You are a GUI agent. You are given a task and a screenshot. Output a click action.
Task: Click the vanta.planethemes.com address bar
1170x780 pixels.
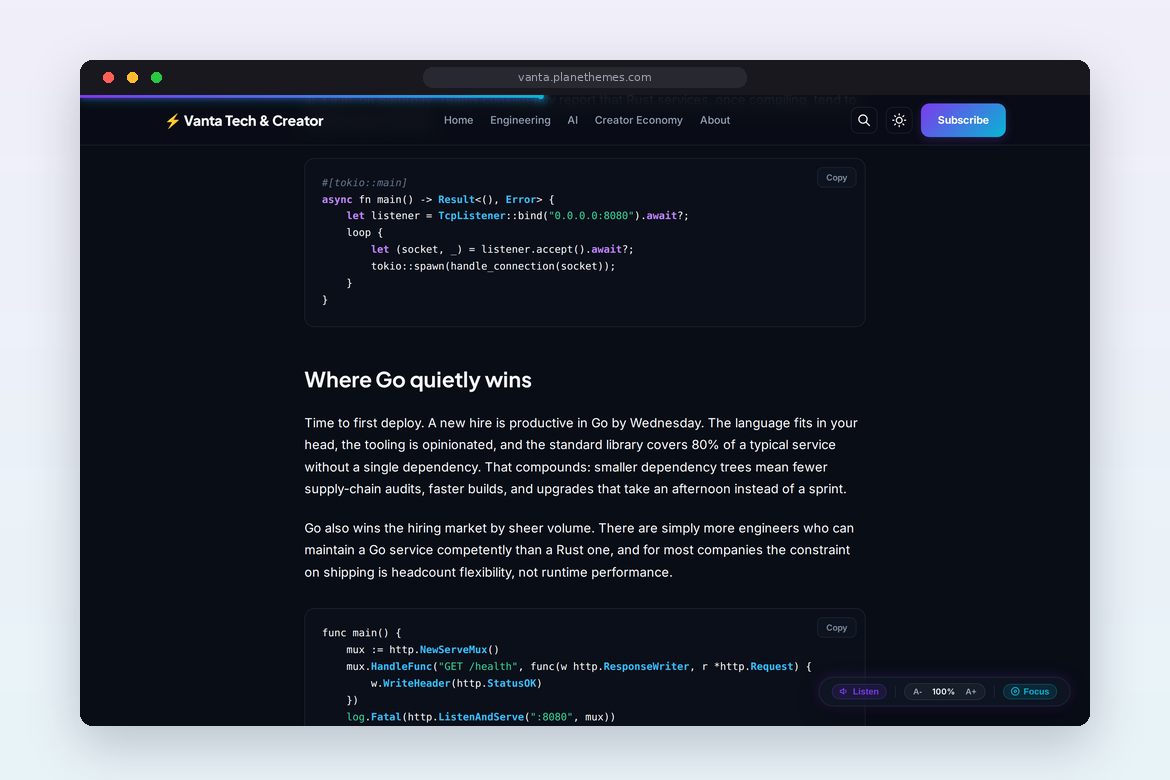click(584, 77)
